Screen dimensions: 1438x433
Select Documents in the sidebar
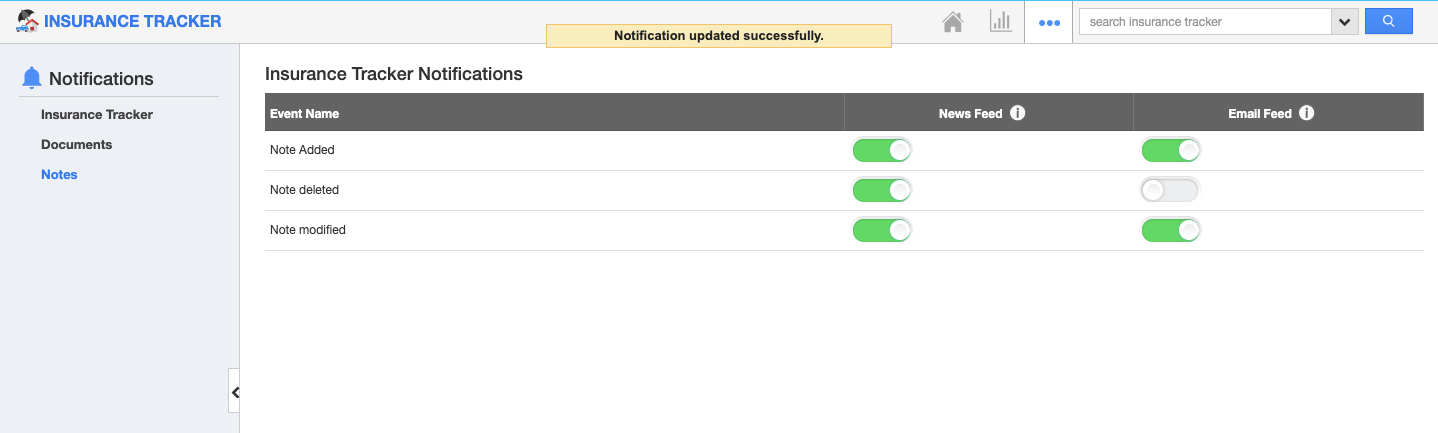76,144
